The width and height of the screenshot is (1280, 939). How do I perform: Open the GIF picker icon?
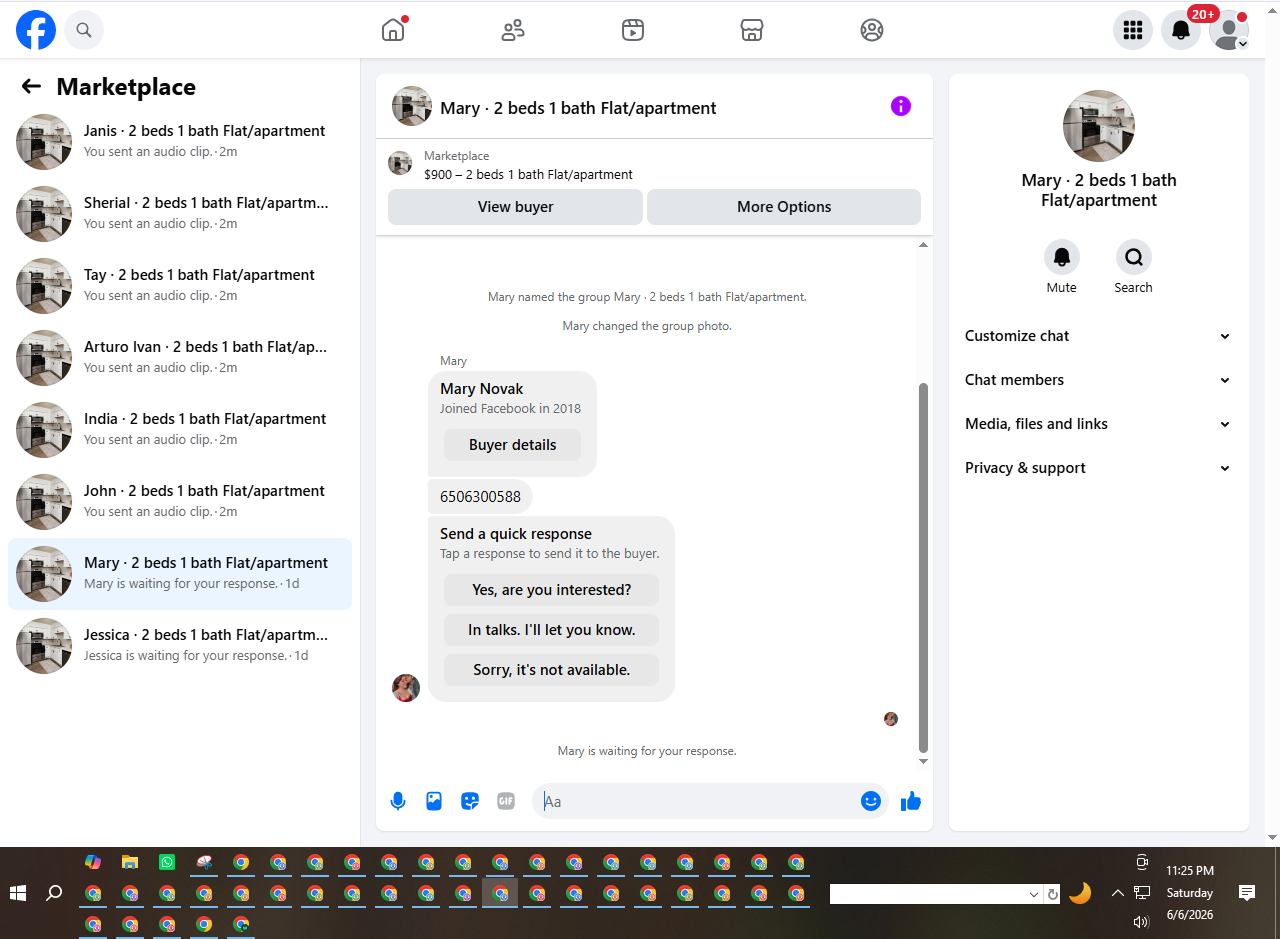pos(506,801)
